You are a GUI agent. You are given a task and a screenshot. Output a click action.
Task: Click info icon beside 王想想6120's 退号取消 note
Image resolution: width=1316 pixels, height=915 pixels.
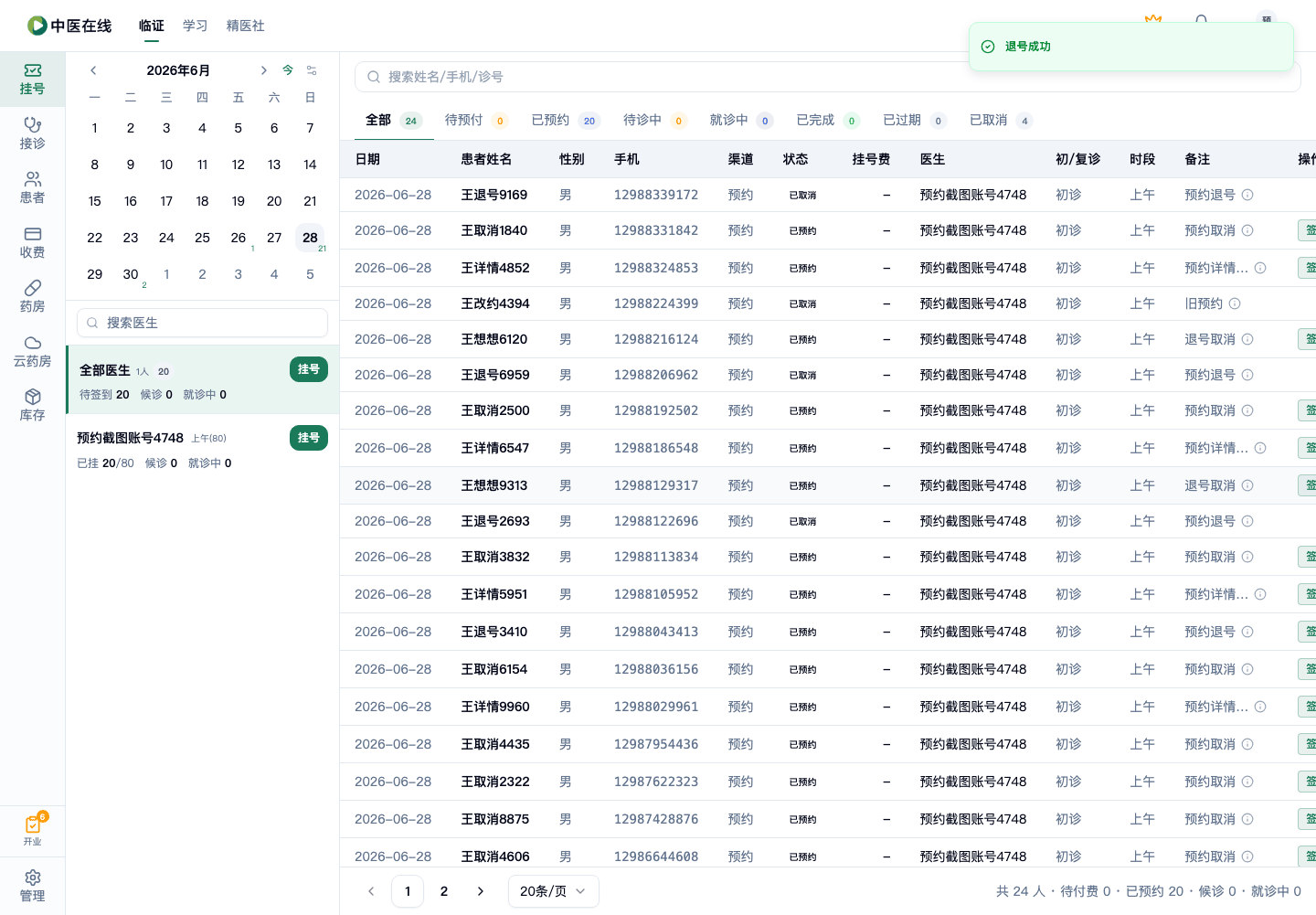1247,339
